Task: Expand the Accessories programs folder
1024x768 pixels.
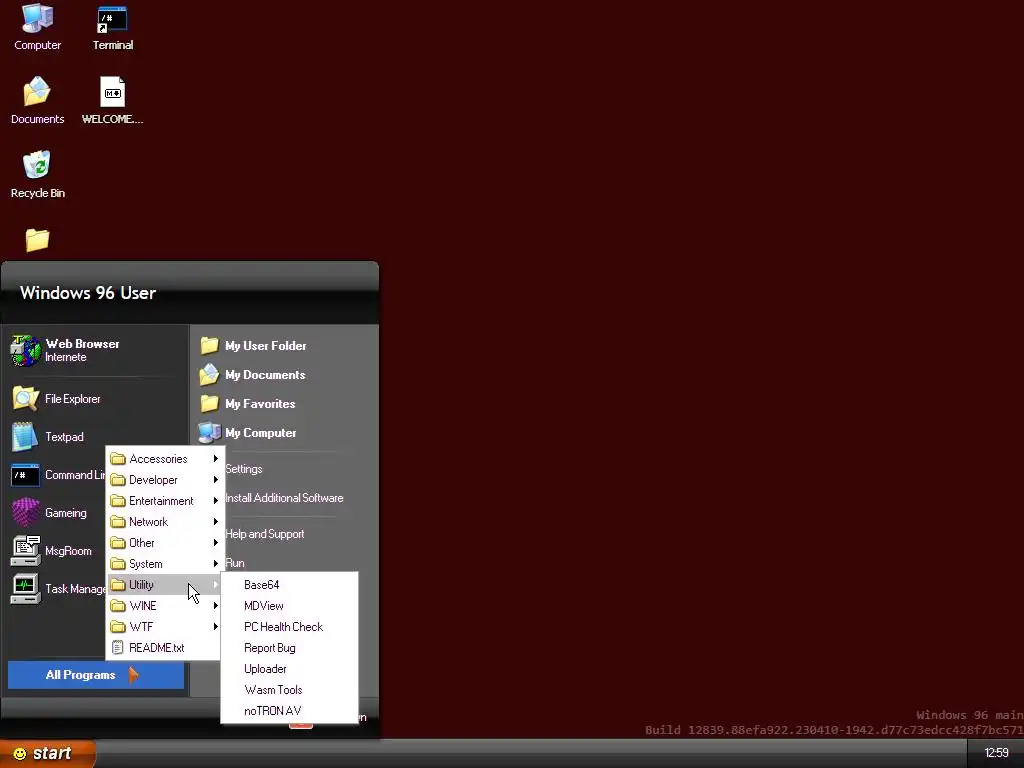Action: (x=165, y=458)
